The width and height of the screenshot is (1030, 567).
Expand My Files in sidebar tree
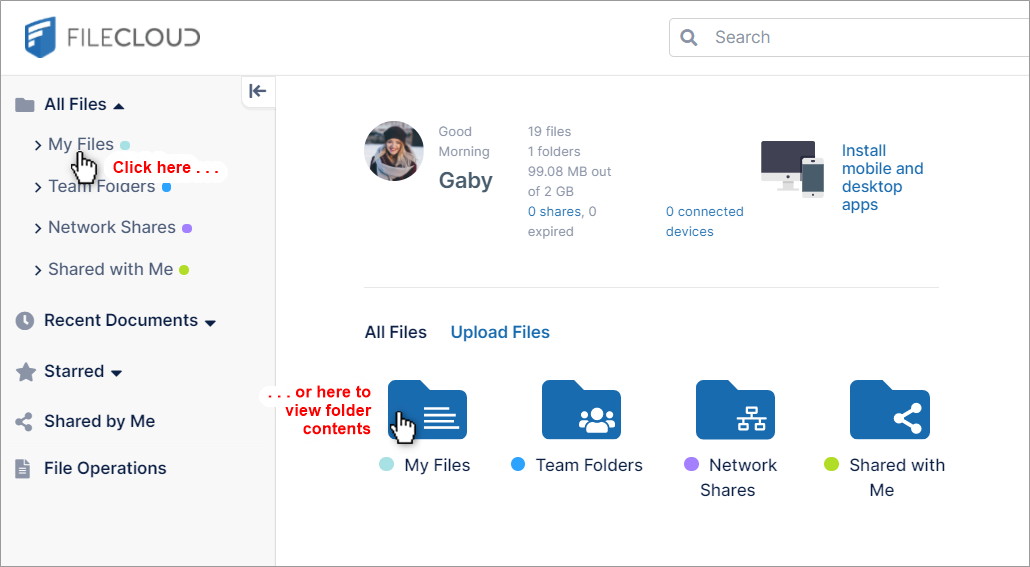point(38,145)
